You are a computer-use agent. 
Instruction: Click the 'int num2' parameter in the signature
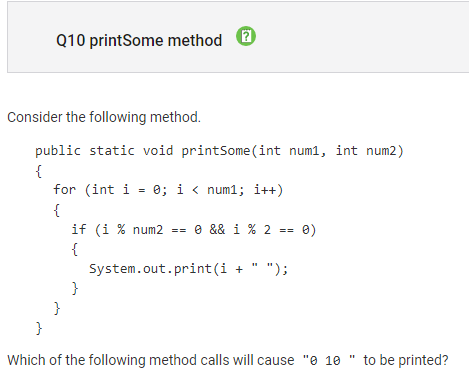(366, 151)
